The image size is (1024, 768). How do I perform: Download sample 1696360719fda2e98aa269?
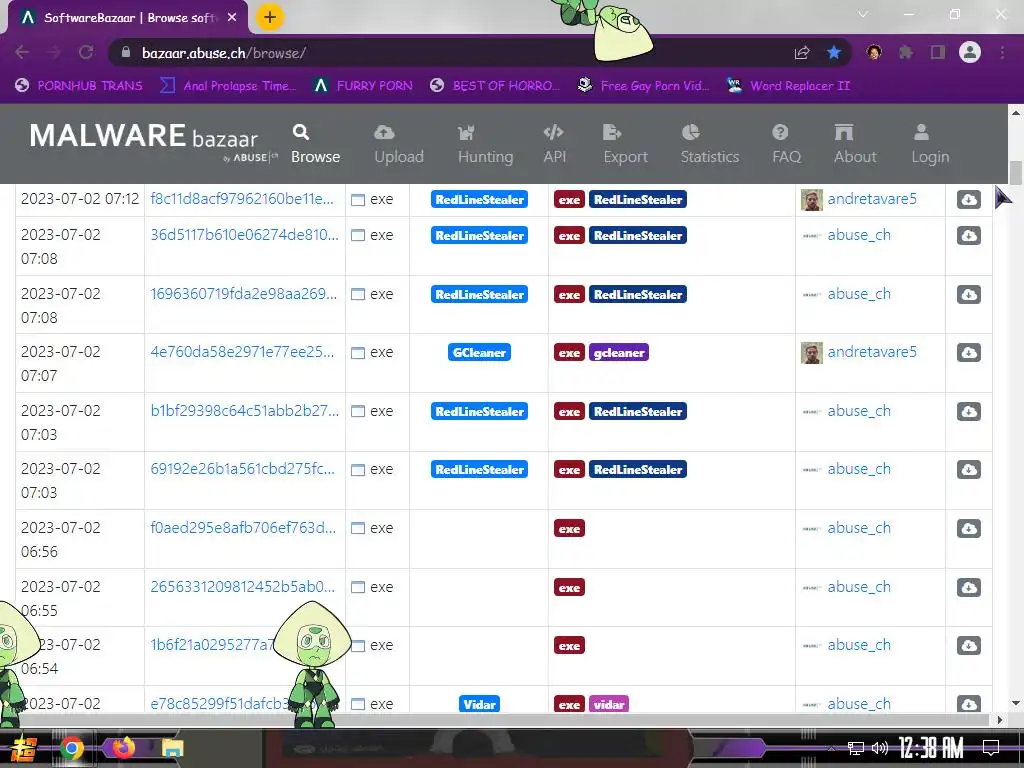968,295
